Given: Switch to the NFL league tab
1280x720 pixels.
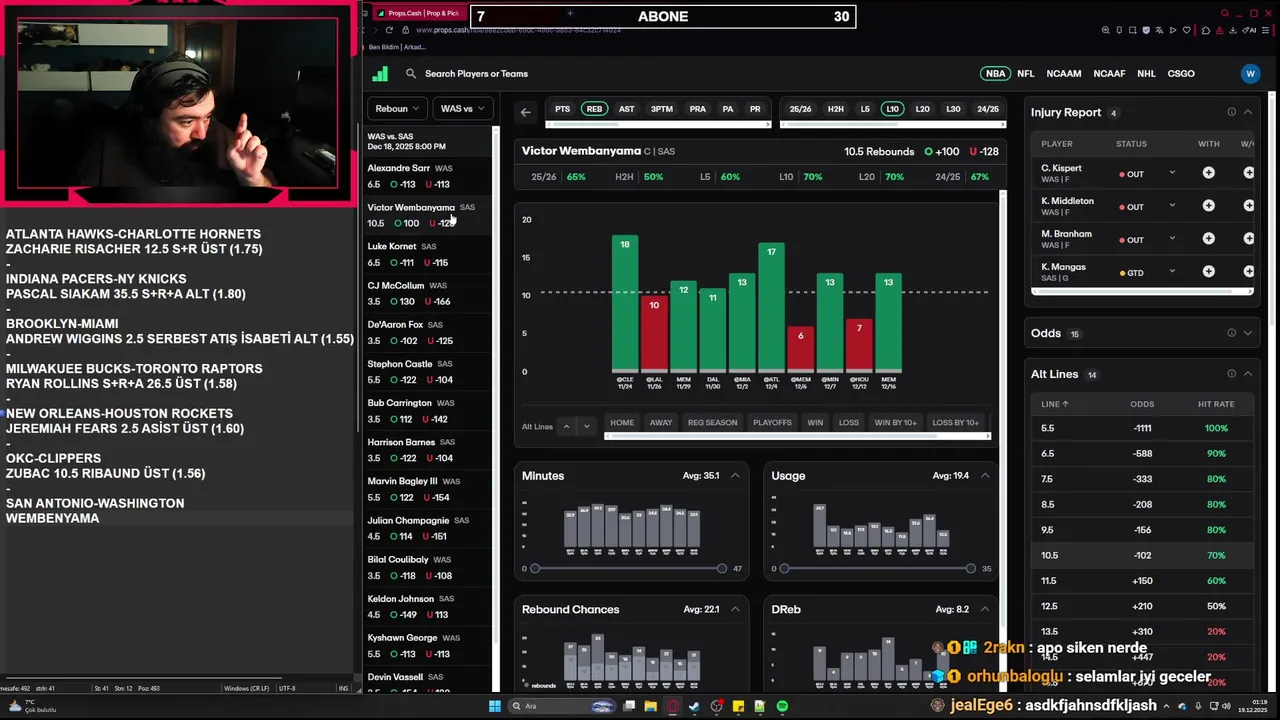Looking at the screenshot, I should tap(1026, 73).
